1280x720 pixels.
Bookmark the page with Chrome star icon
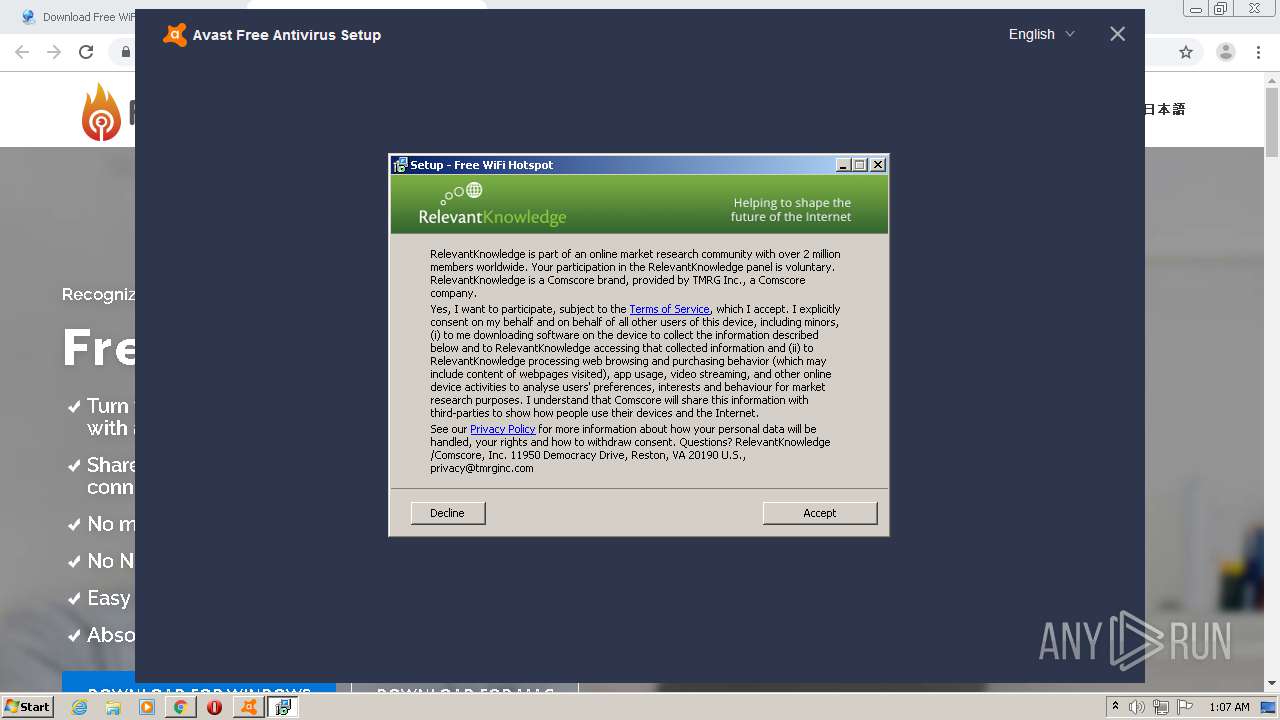[1186, 52]
